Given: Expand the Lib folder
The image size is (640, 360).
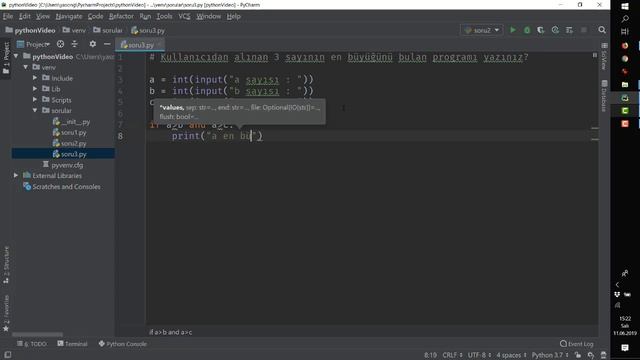Looking at the screenshot, I should point(35,89).
